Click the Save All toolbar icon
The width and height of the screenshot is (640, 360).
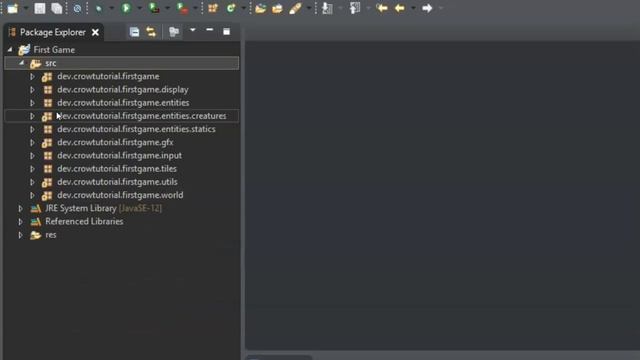coord(56,8)
